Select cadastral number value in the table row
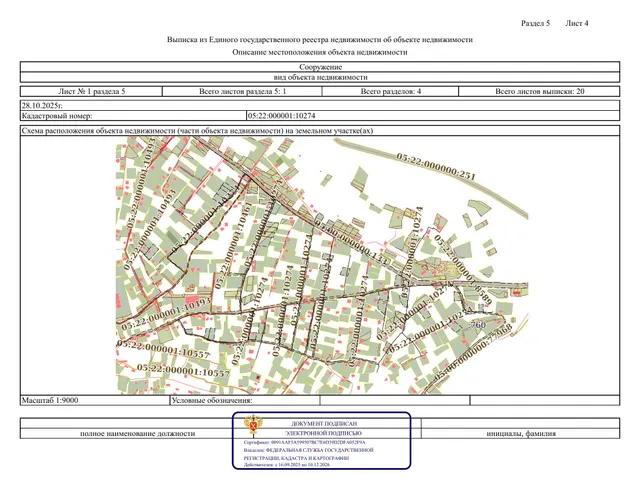The height and width of the screenshot is (495, 640). point(282,116)
